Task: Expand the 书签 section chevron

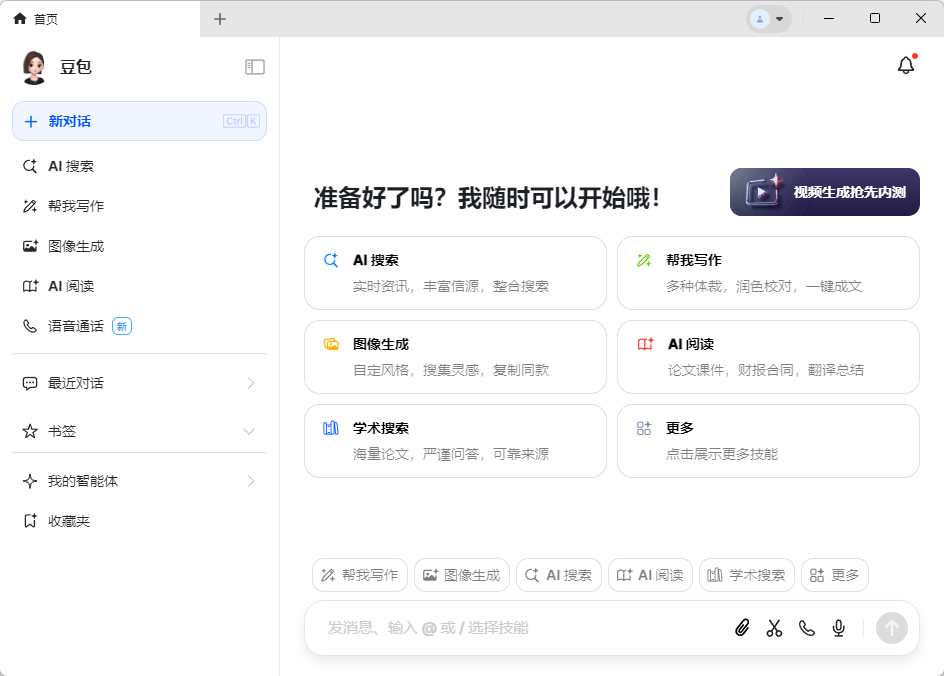Action: coord(249,431)
